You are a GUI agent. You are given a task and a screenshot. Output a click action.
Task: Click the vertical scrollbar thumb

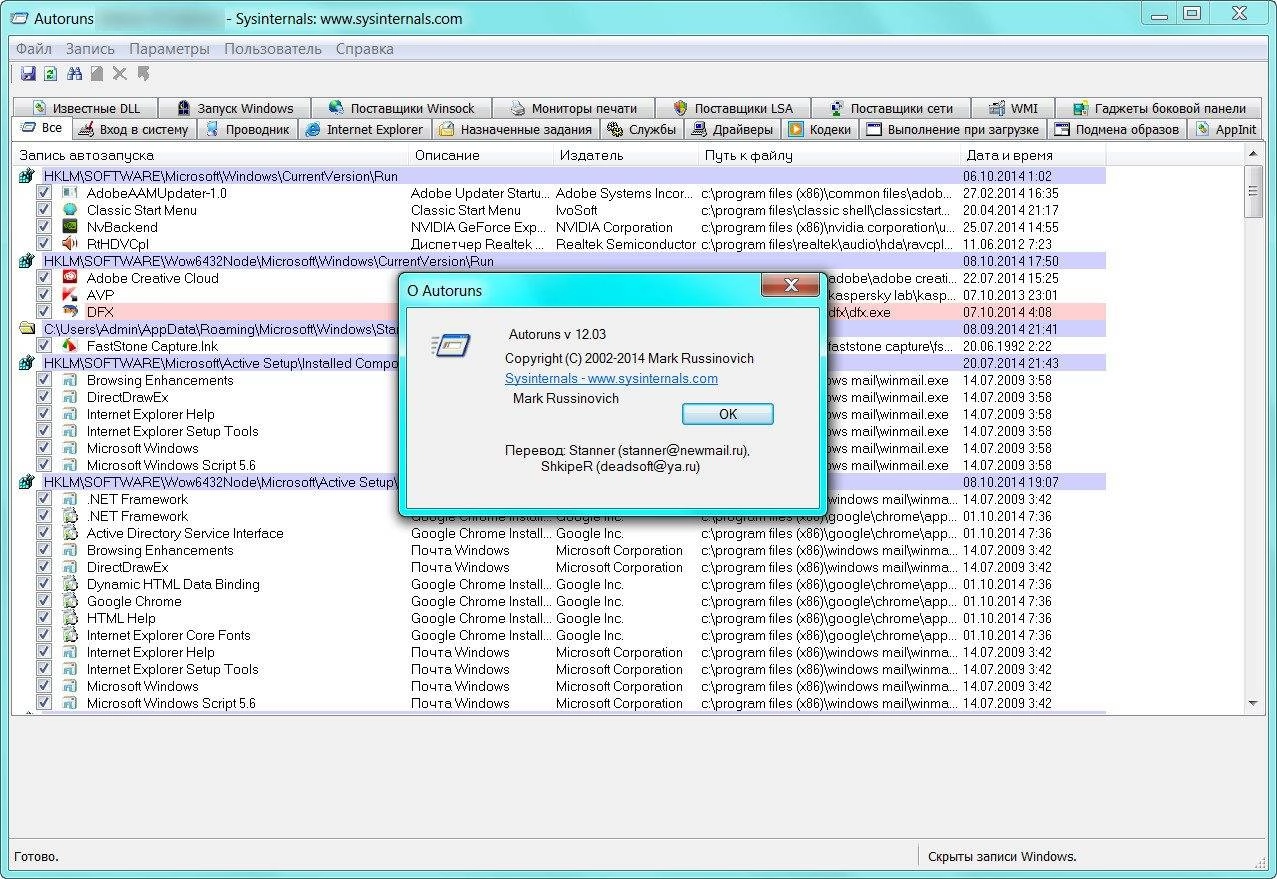(x=1252, y=191)
